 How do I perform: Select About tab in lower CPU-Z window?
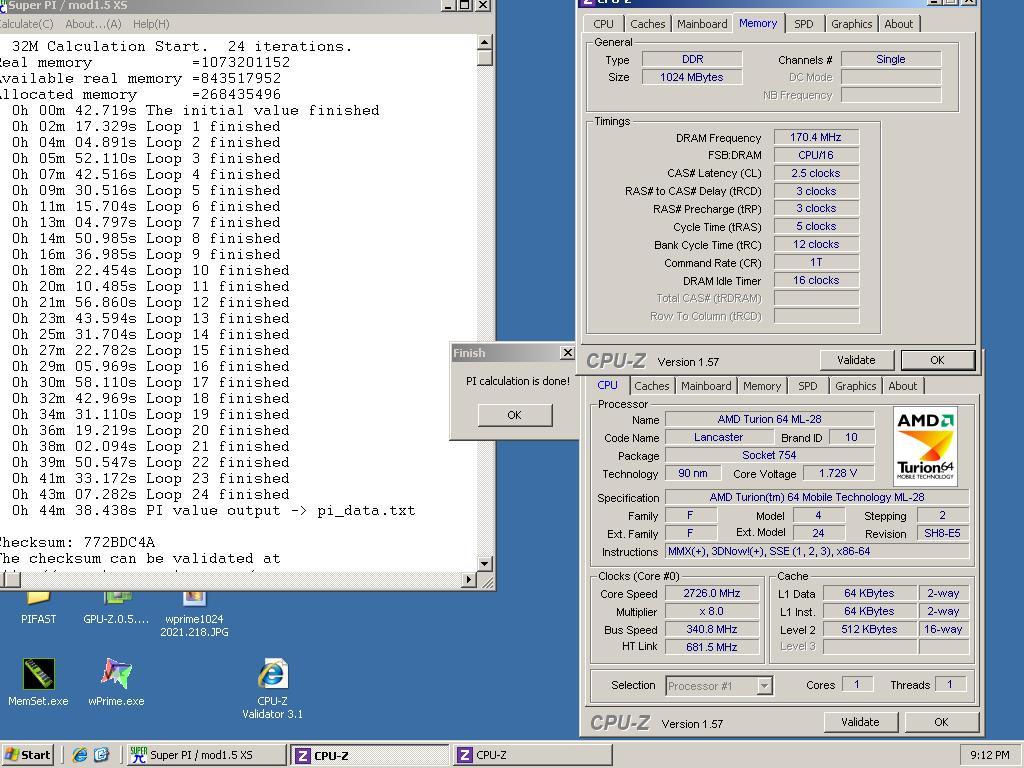[903, 385]
